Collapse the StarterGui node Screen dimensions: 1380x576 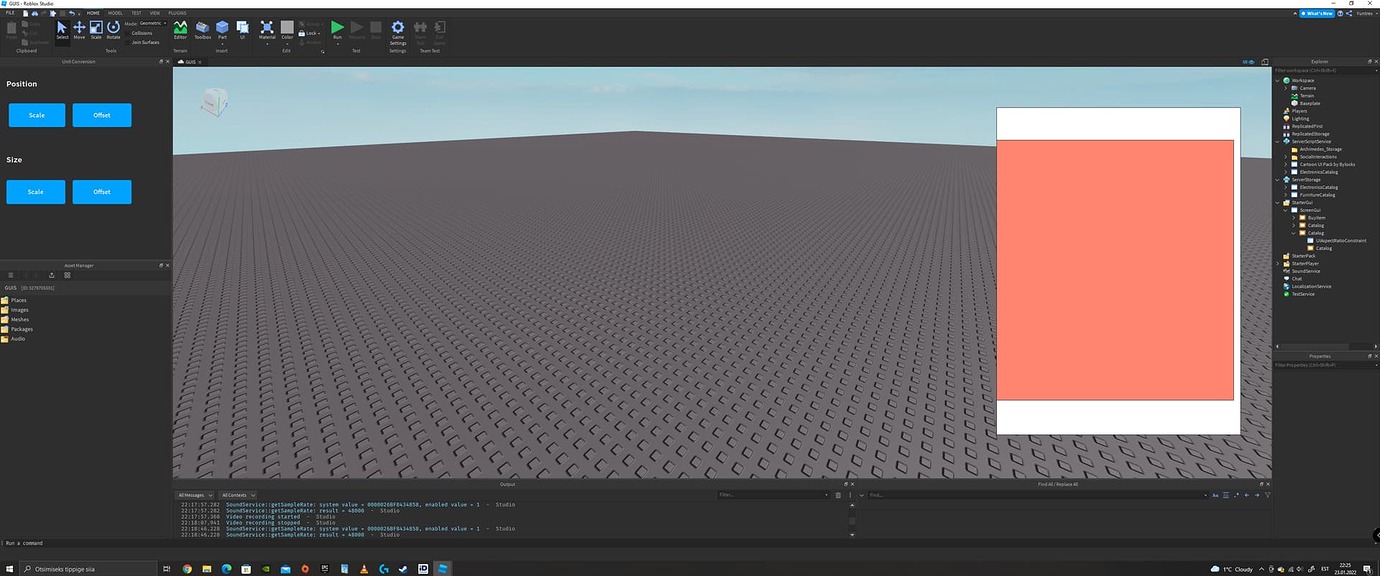(1278, 202)
